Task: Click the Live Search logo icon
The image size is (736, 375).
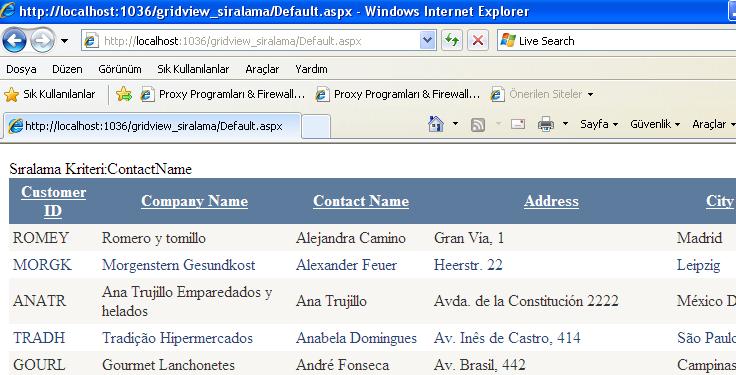Action: click(508, 41)
